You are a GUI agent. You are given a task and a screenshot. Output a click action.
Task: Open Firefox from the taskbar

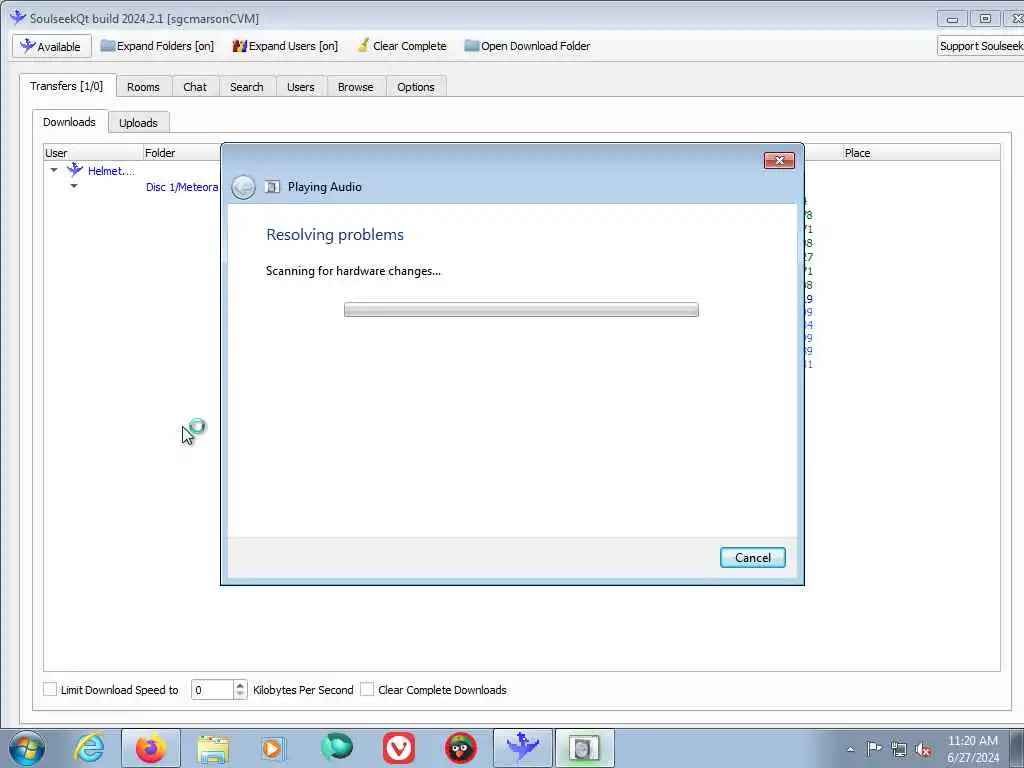tap(151, 748)
